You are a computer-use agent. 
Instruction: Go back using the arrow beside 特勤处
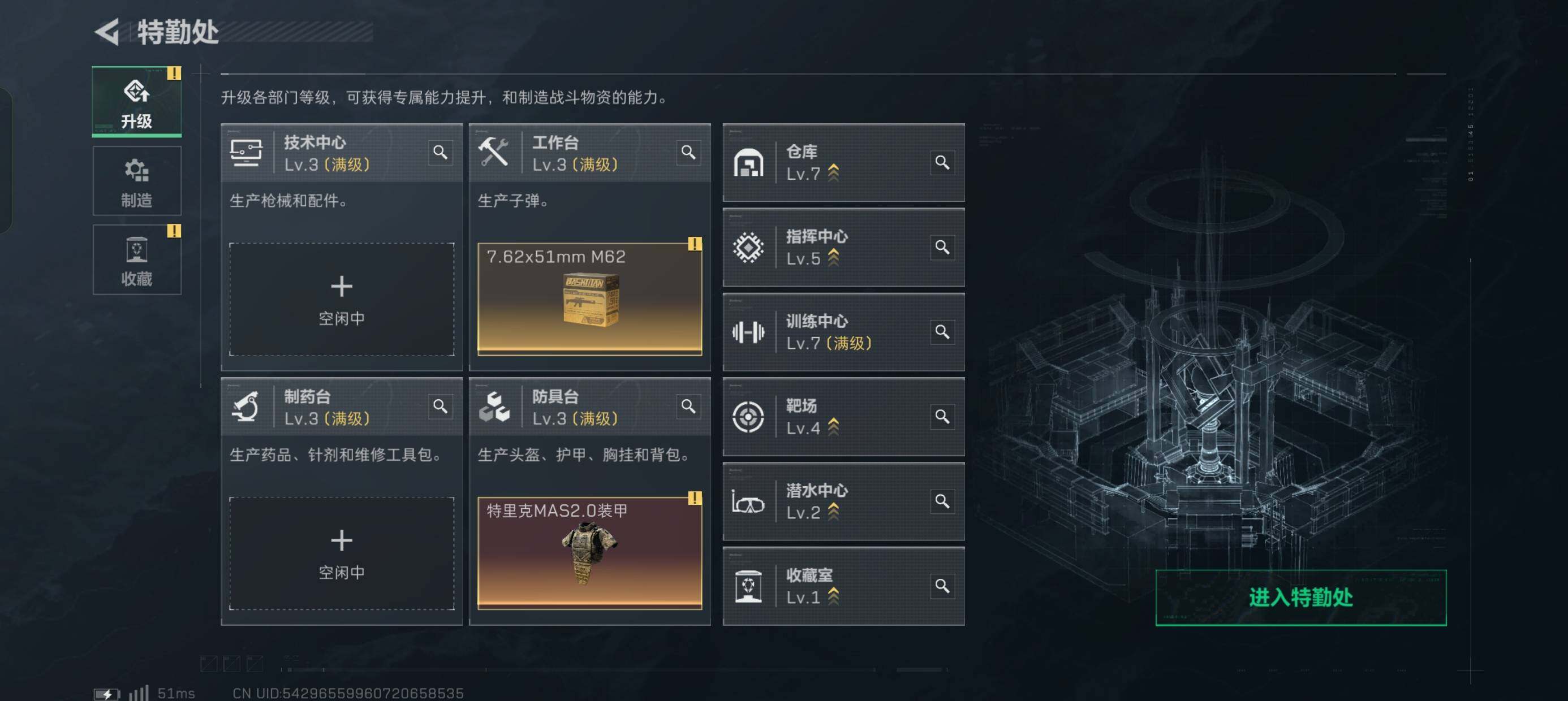tap(107, 32)
